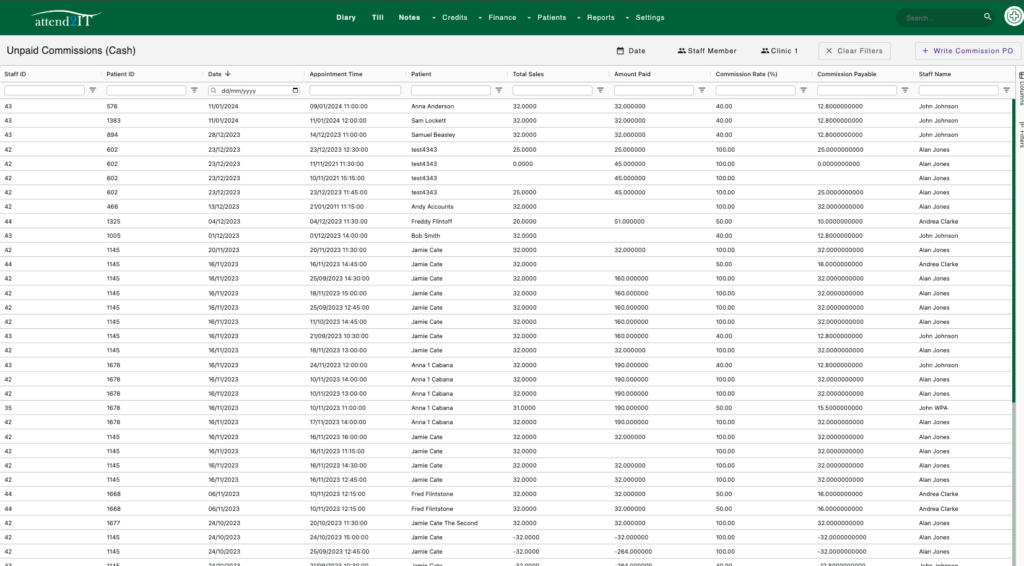Click Total Sales 31.0000 cell

pos(524,408)
